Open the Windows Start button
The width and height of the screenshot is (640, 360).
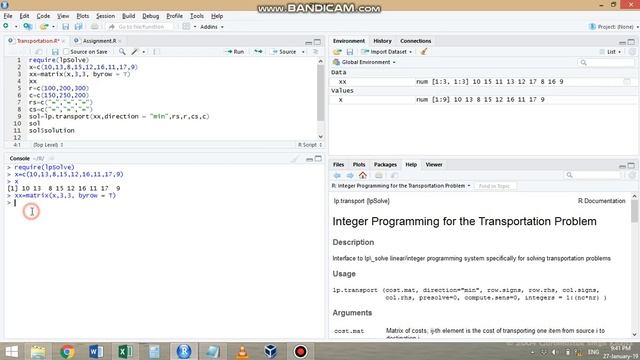click(12, 351)
